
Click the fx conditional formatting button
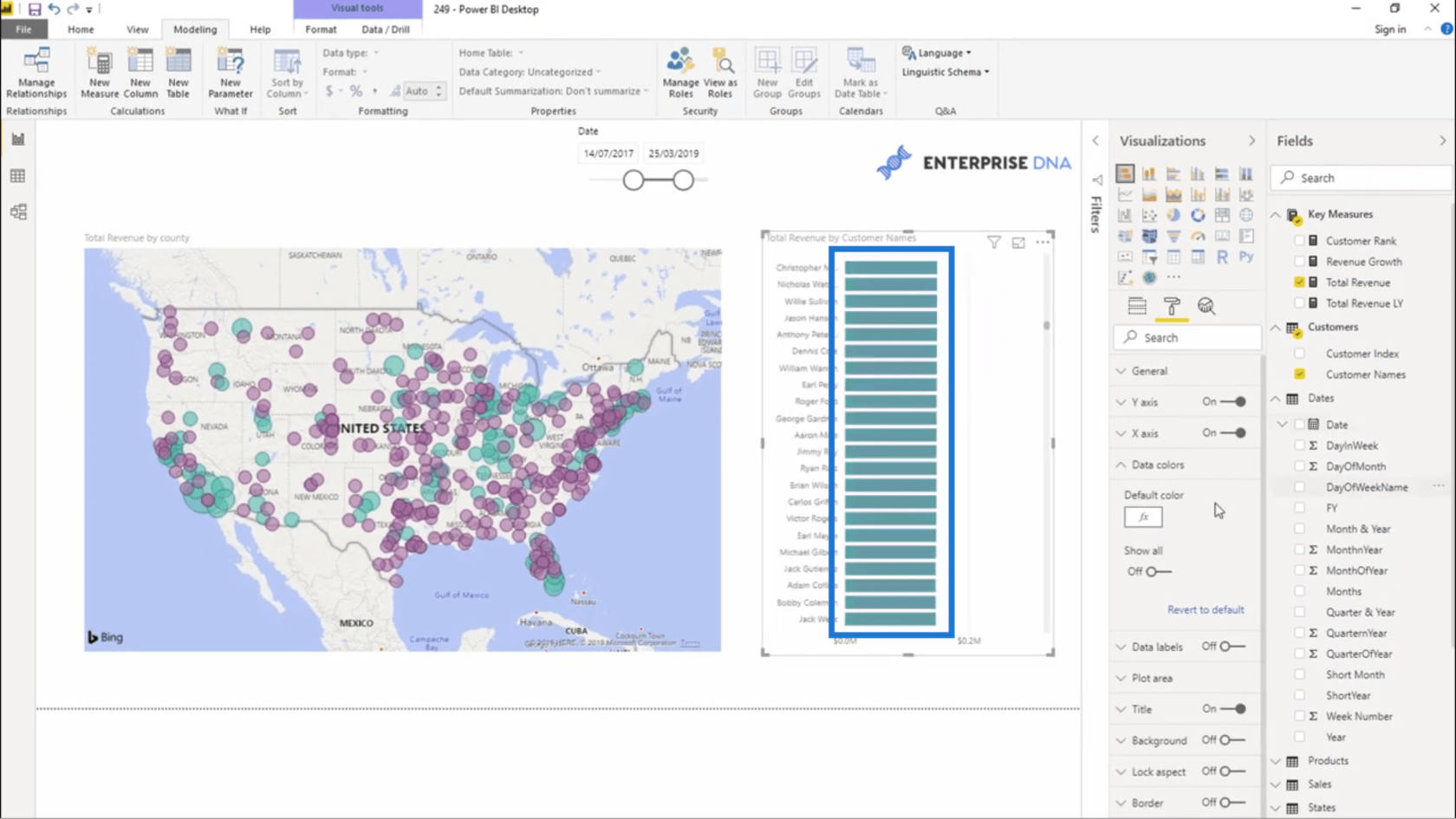1143,517
